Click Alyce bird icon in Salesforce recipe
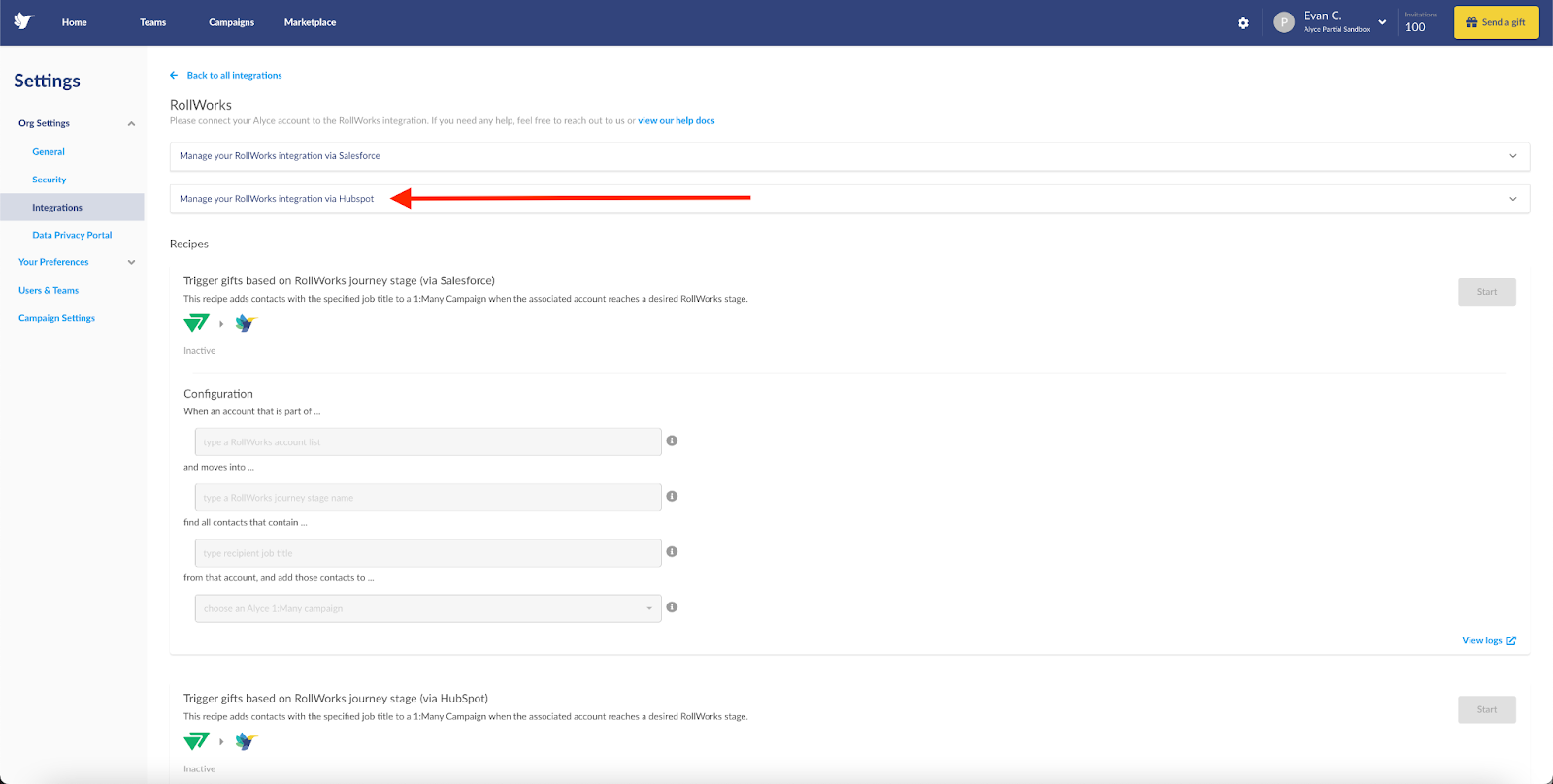 [x=247, y=323]
